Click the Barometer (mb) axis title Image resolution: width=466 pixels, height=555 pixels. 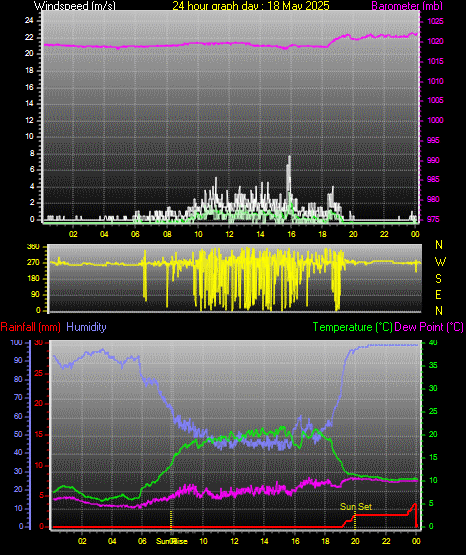point(407,6)
